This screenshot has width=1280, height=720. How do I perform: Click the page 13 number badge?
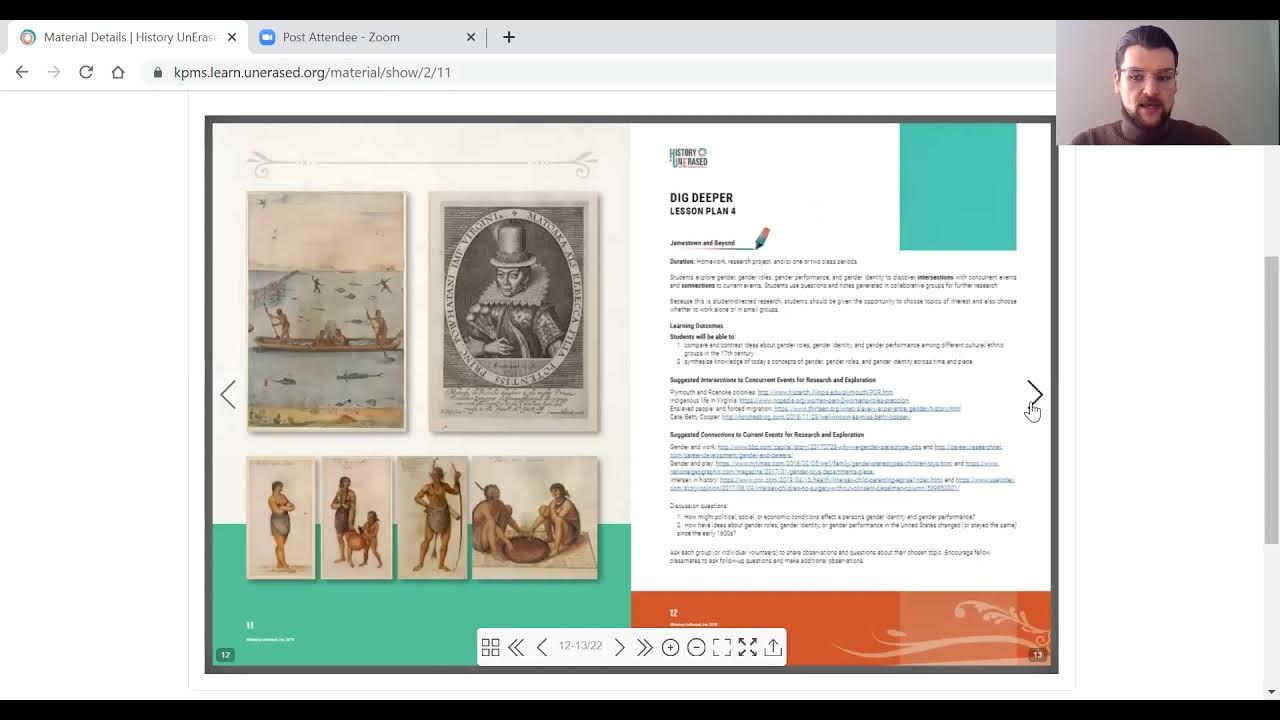point(1037,655)
